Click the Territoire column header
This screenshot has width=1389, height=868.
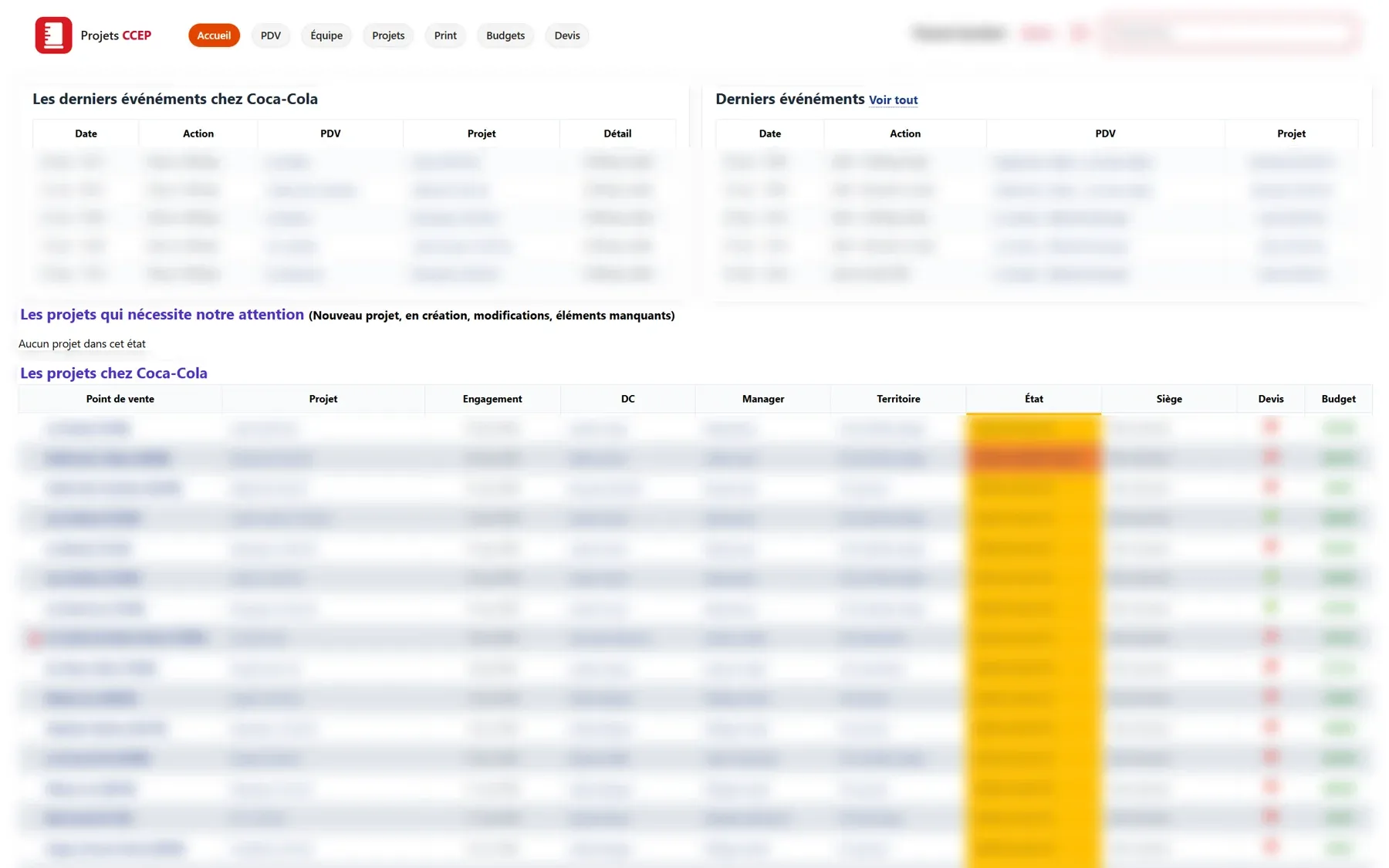point(898,399)
